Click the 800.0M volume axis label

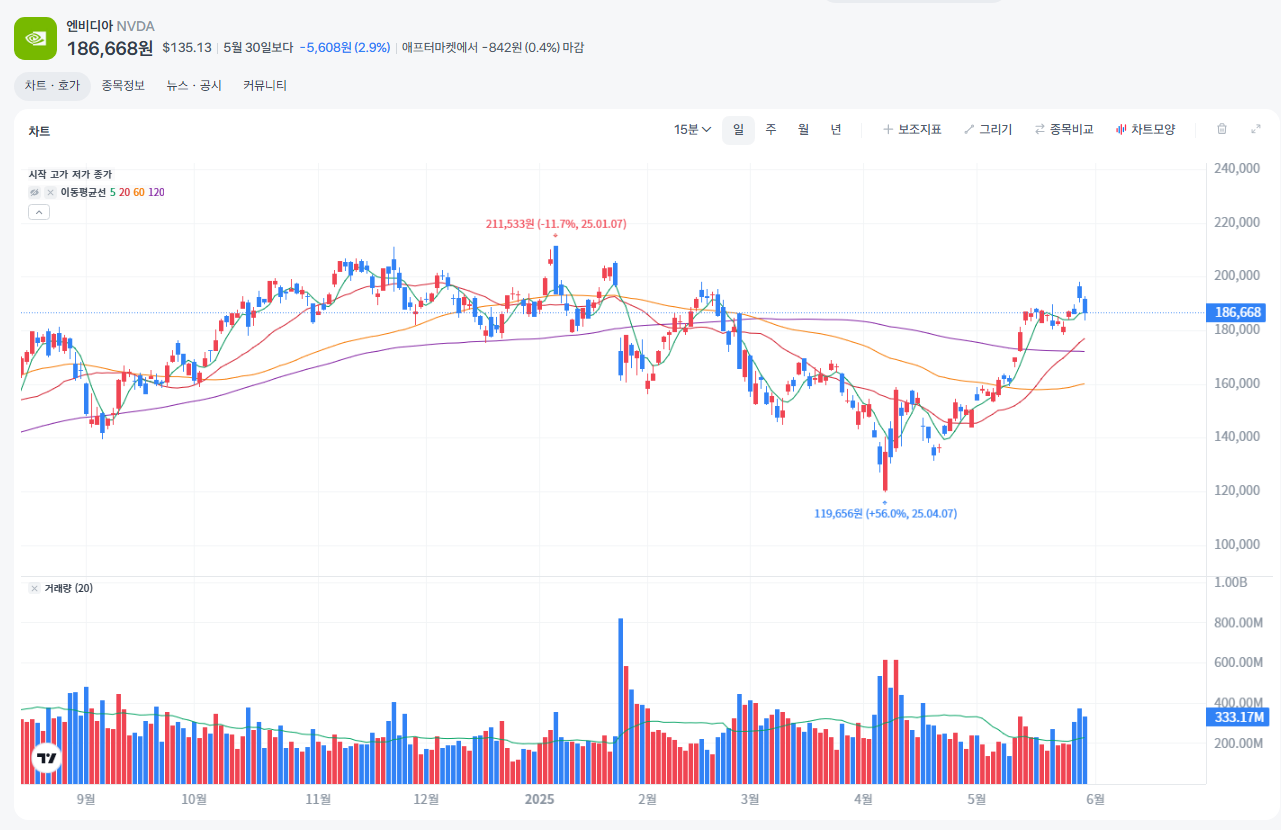click(1238, 623)
